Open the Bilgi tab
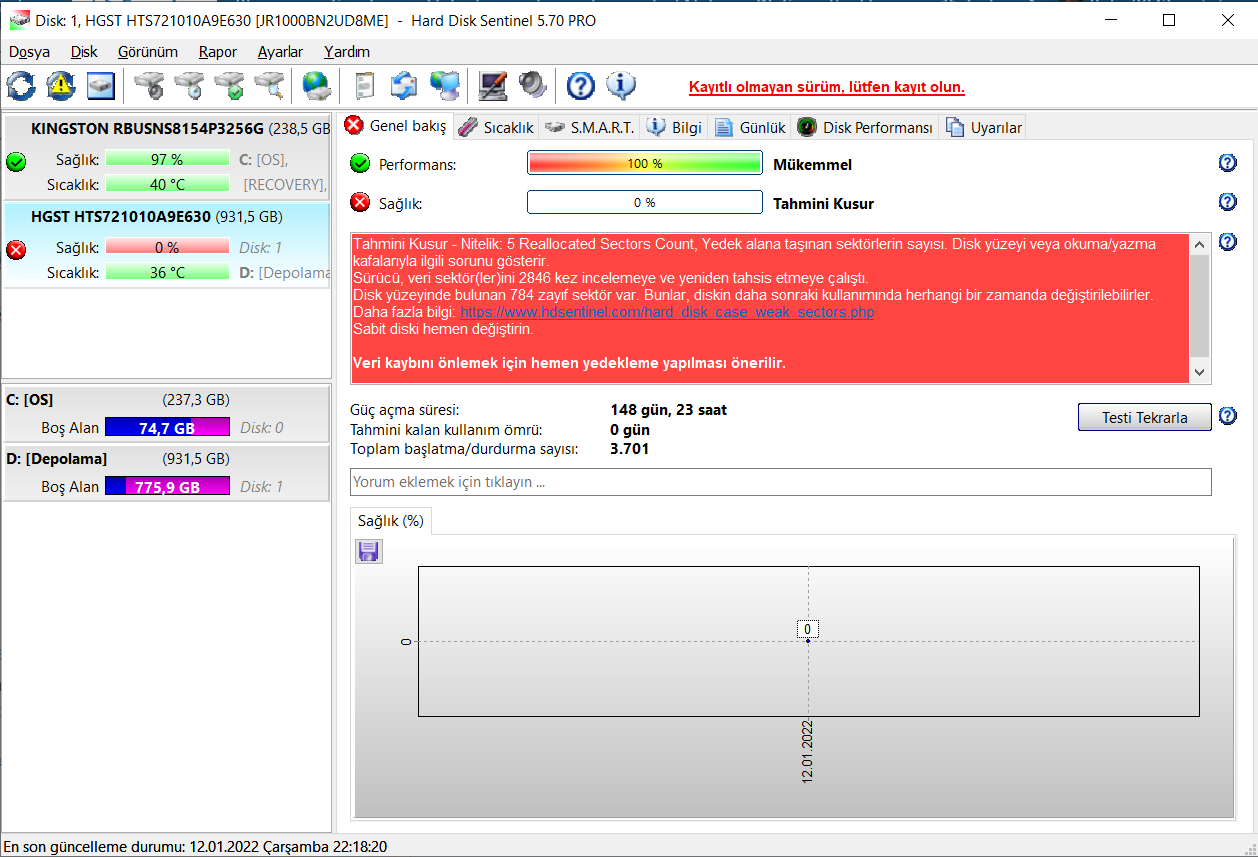The width and height of the screenshot is (1258, 857). coord(675,128)
